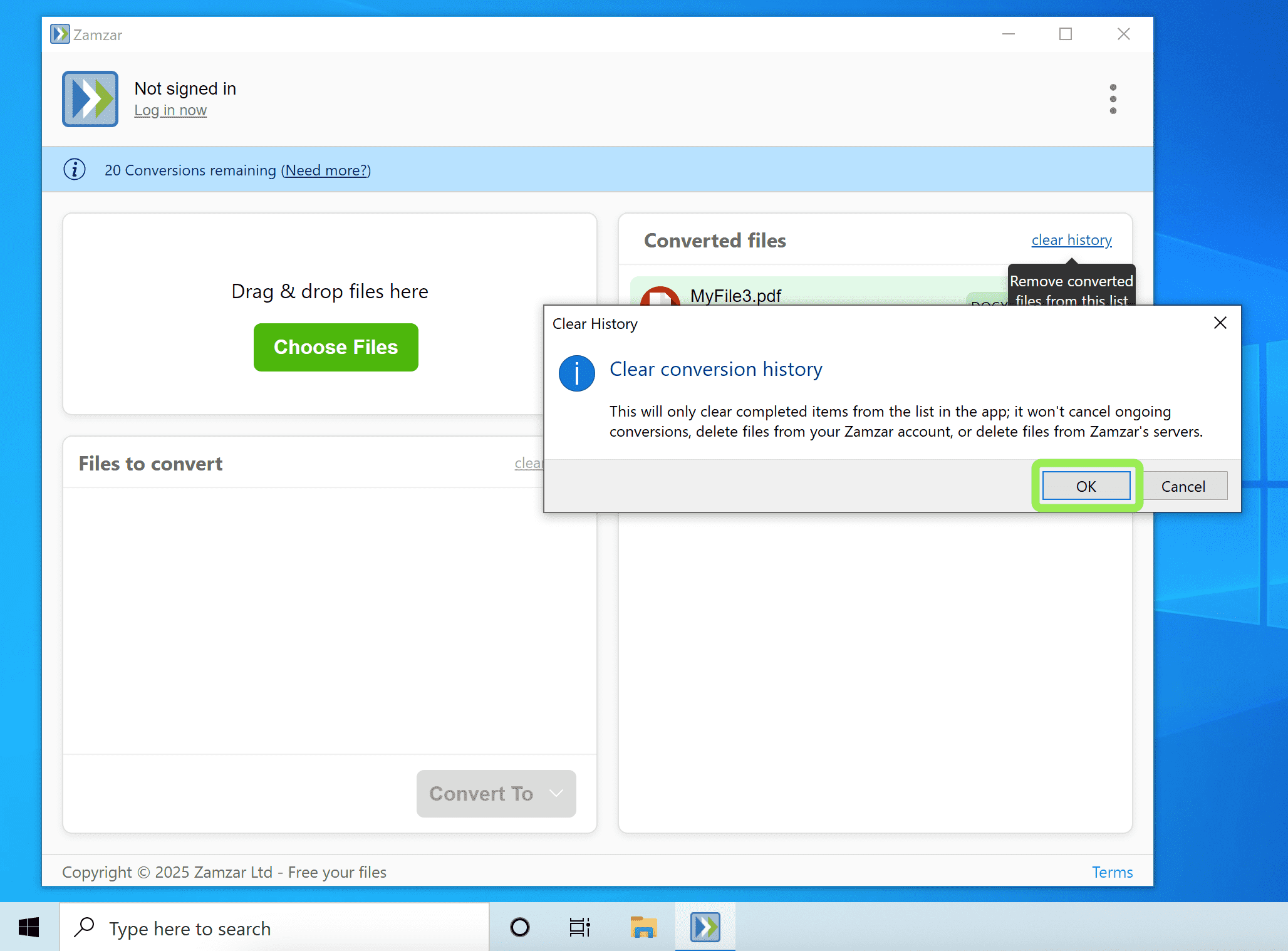This screenshot has width=1288, height=951.
Task: Click the Cortana circle in the taskbar
Action: (x=519, y=927)
